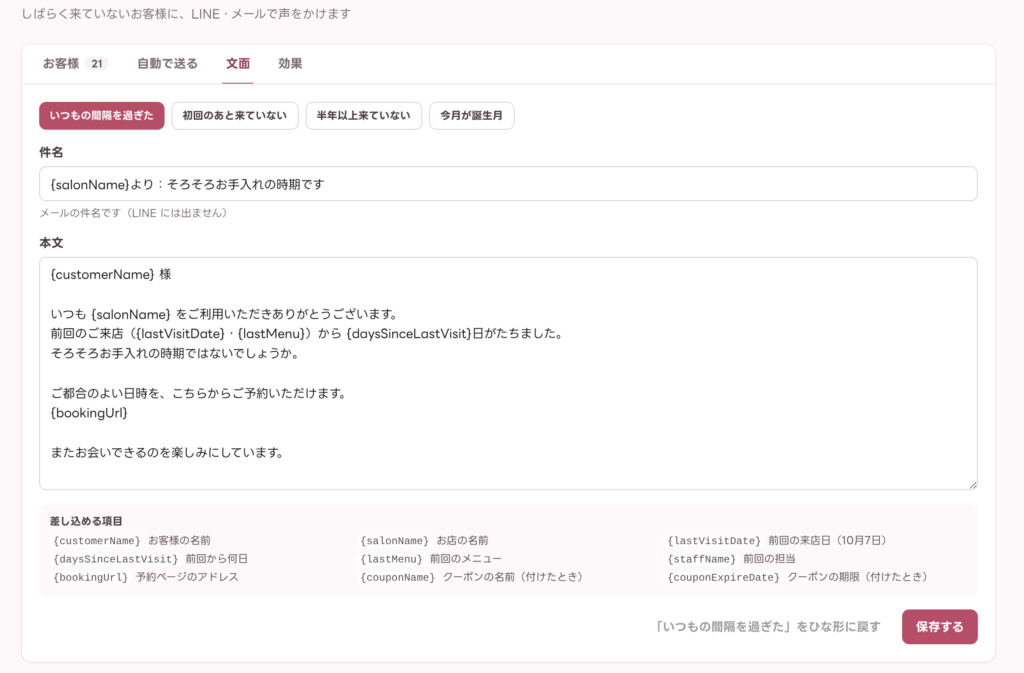Click the そろそろお手入れの時期ではないでしょうか line

(x=175, y=354)
